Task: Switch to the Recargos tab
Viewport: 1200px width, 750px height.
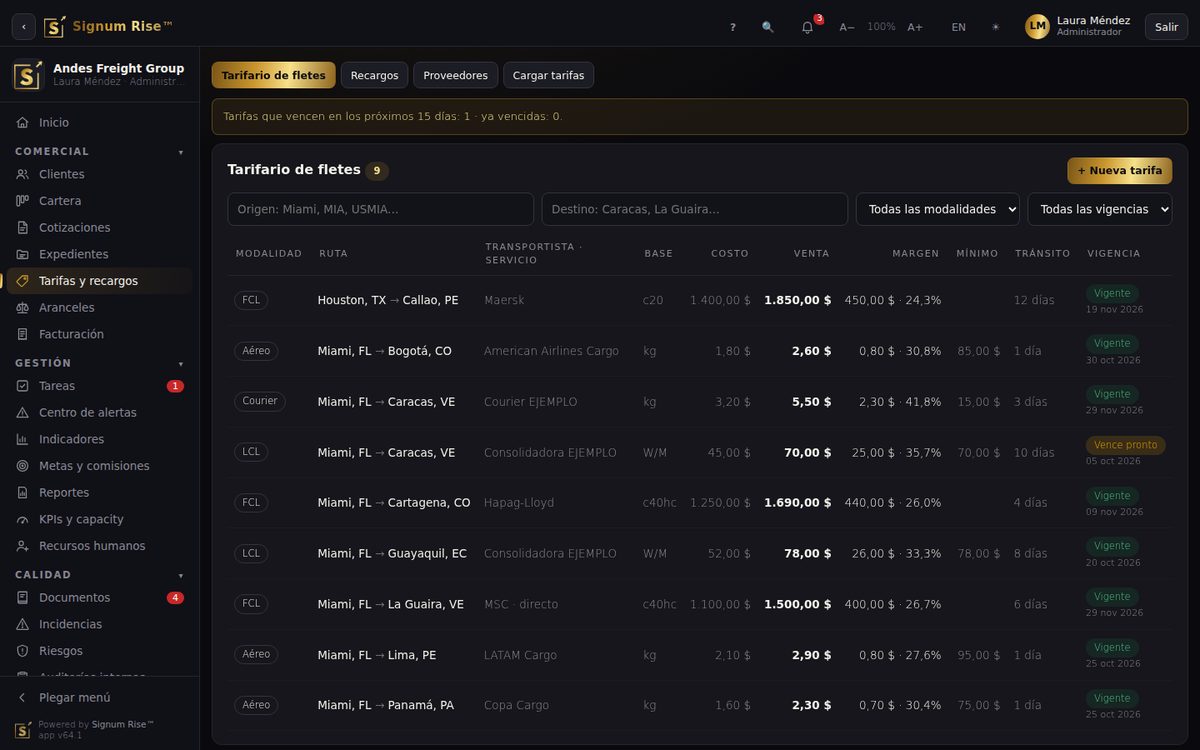Action: click(x=374, y=75)
